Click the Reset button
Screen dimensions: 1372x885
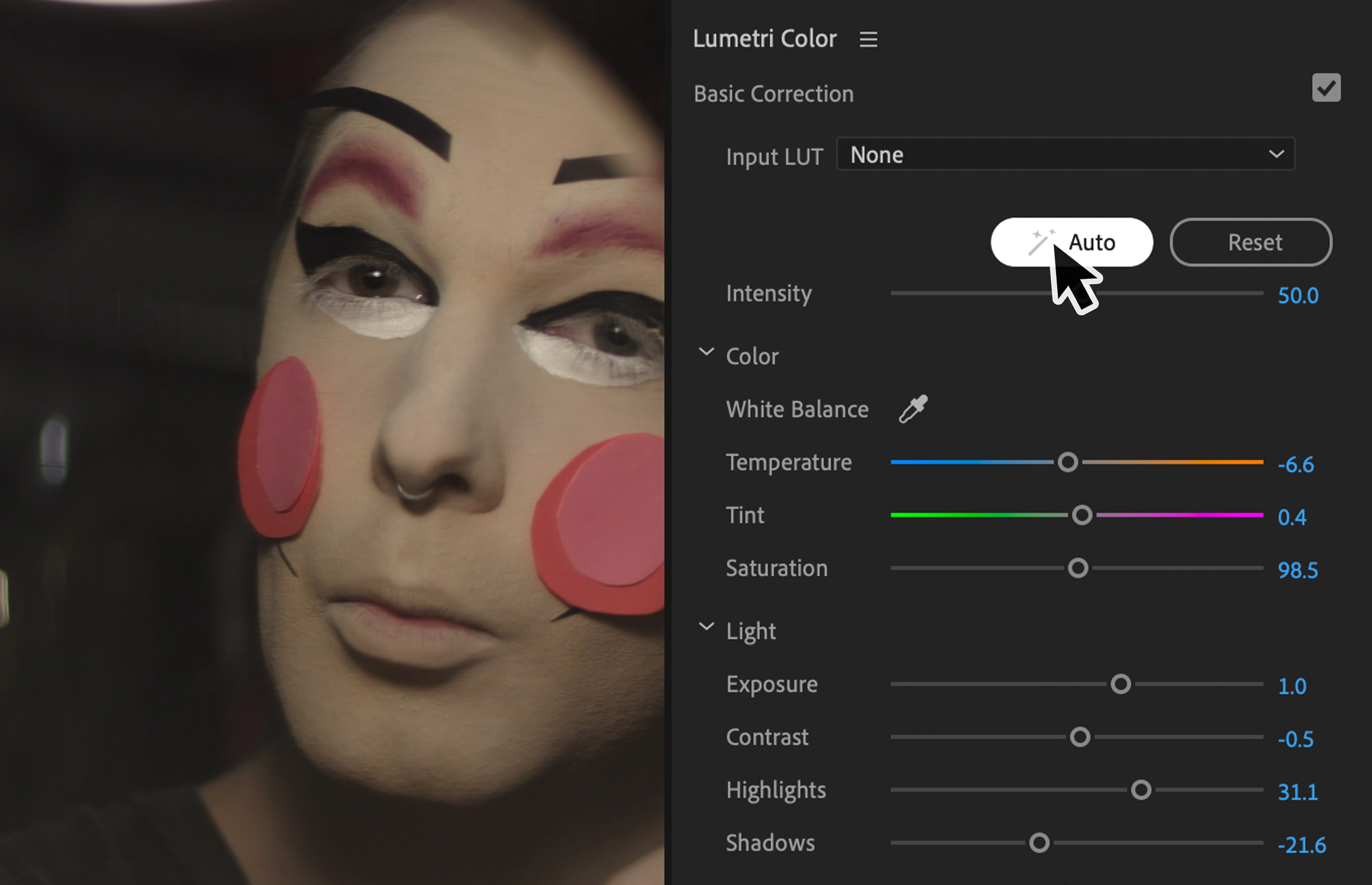(x=1251, y=242)
